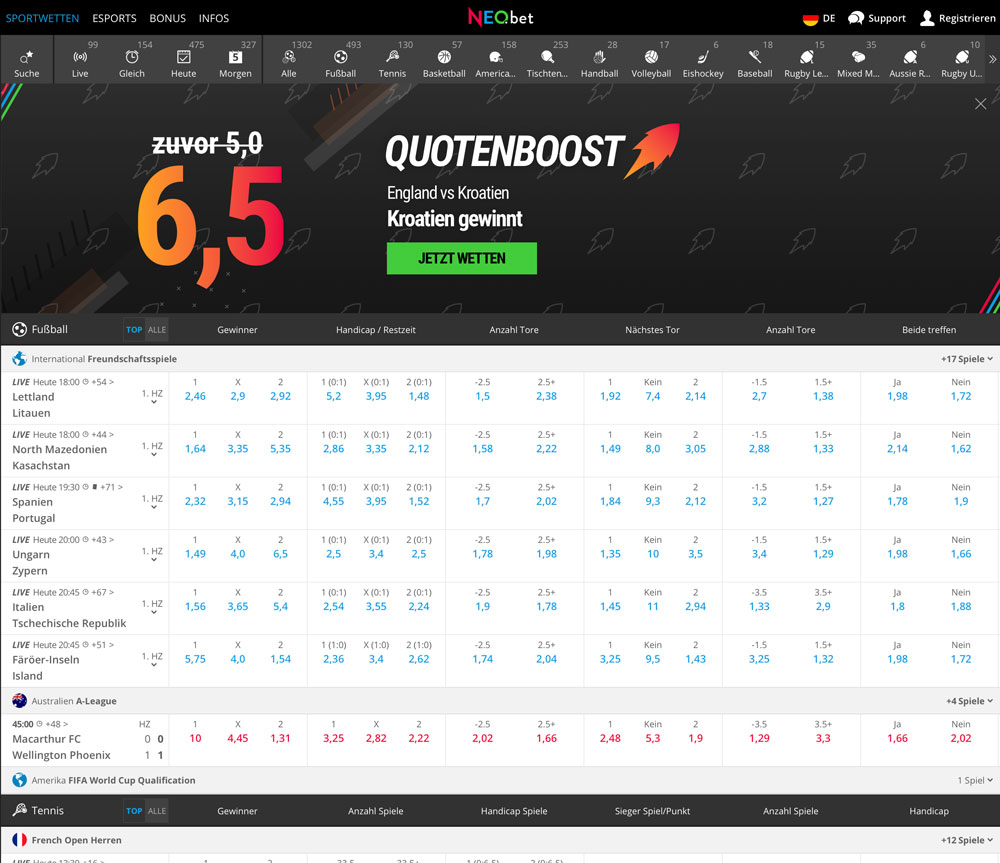Show more sports with double arrow
1000x863 pixels.
[x=992, y=59]
